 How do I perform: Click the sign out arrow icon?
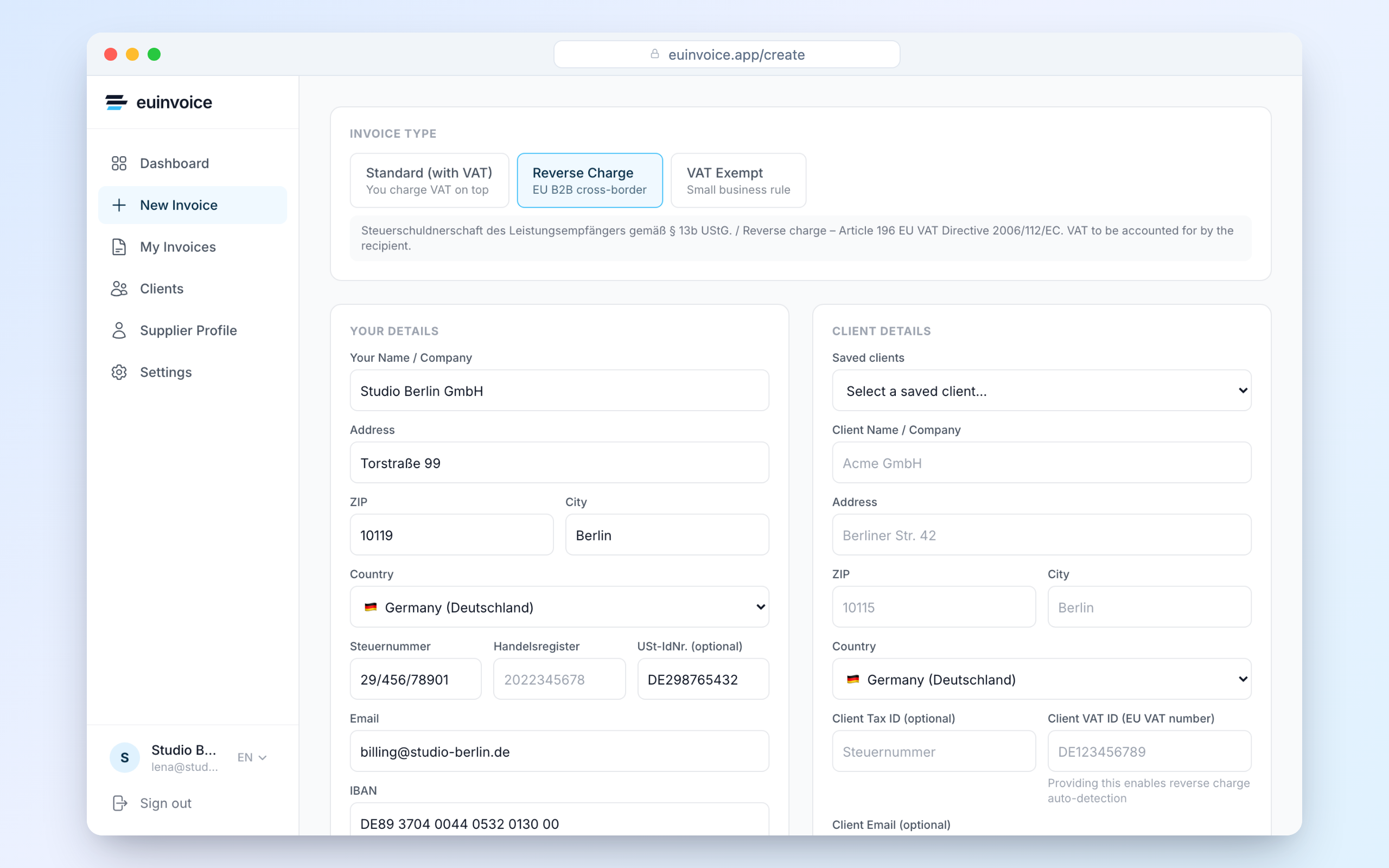(120, 803)
